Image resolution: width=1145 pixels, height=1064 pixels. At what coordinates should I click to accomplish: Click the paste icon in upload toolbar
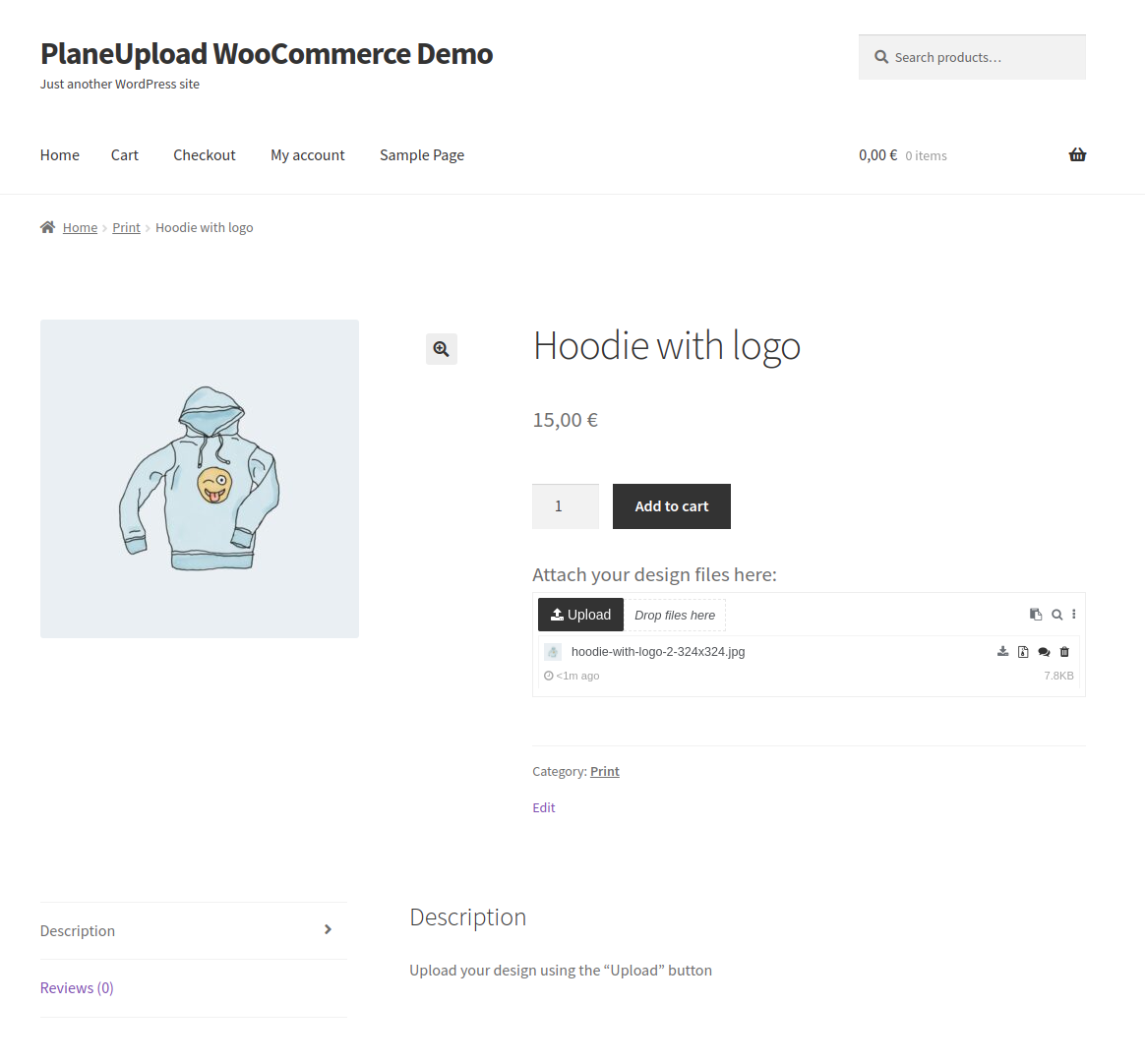[1036, 615]
